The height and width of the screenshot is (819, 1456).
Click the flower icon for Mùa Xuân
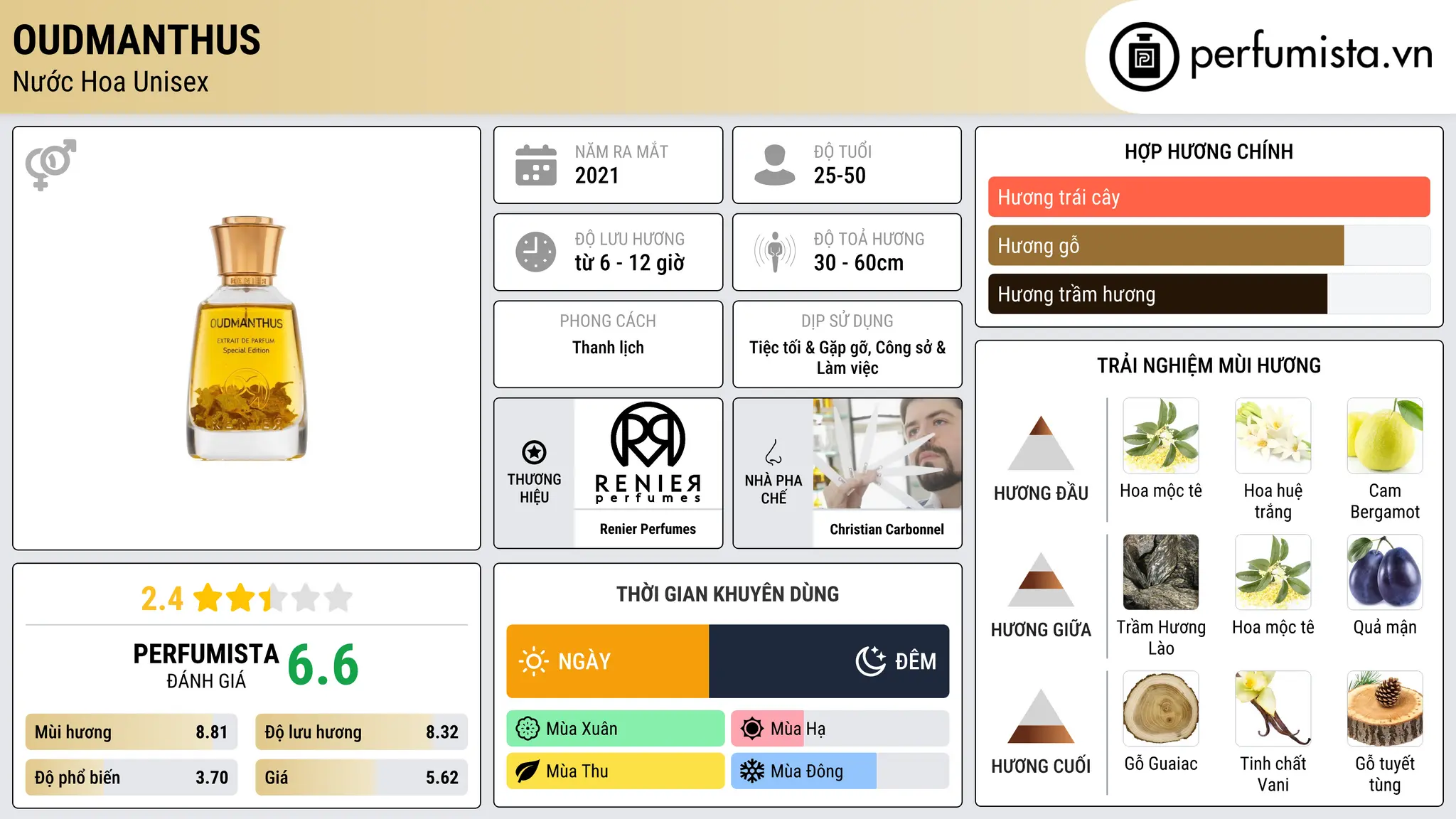coord(528,729)
